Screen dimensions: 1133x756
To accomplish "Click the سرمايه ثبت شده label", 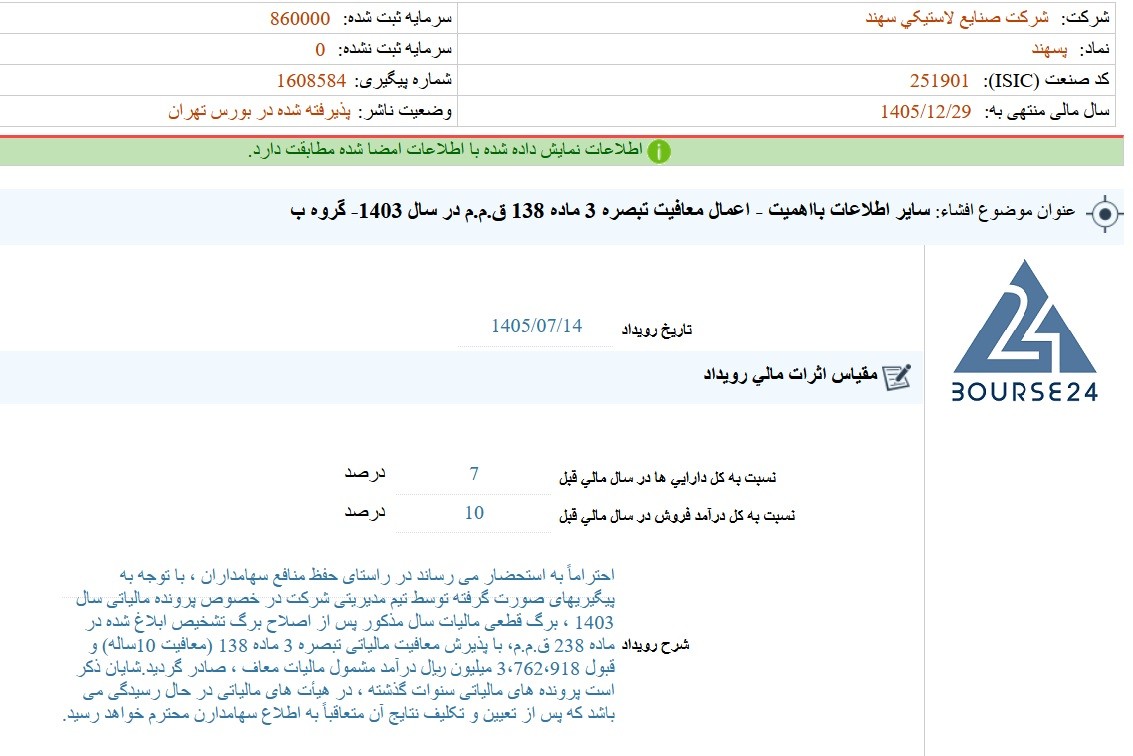I will [397, 18].
